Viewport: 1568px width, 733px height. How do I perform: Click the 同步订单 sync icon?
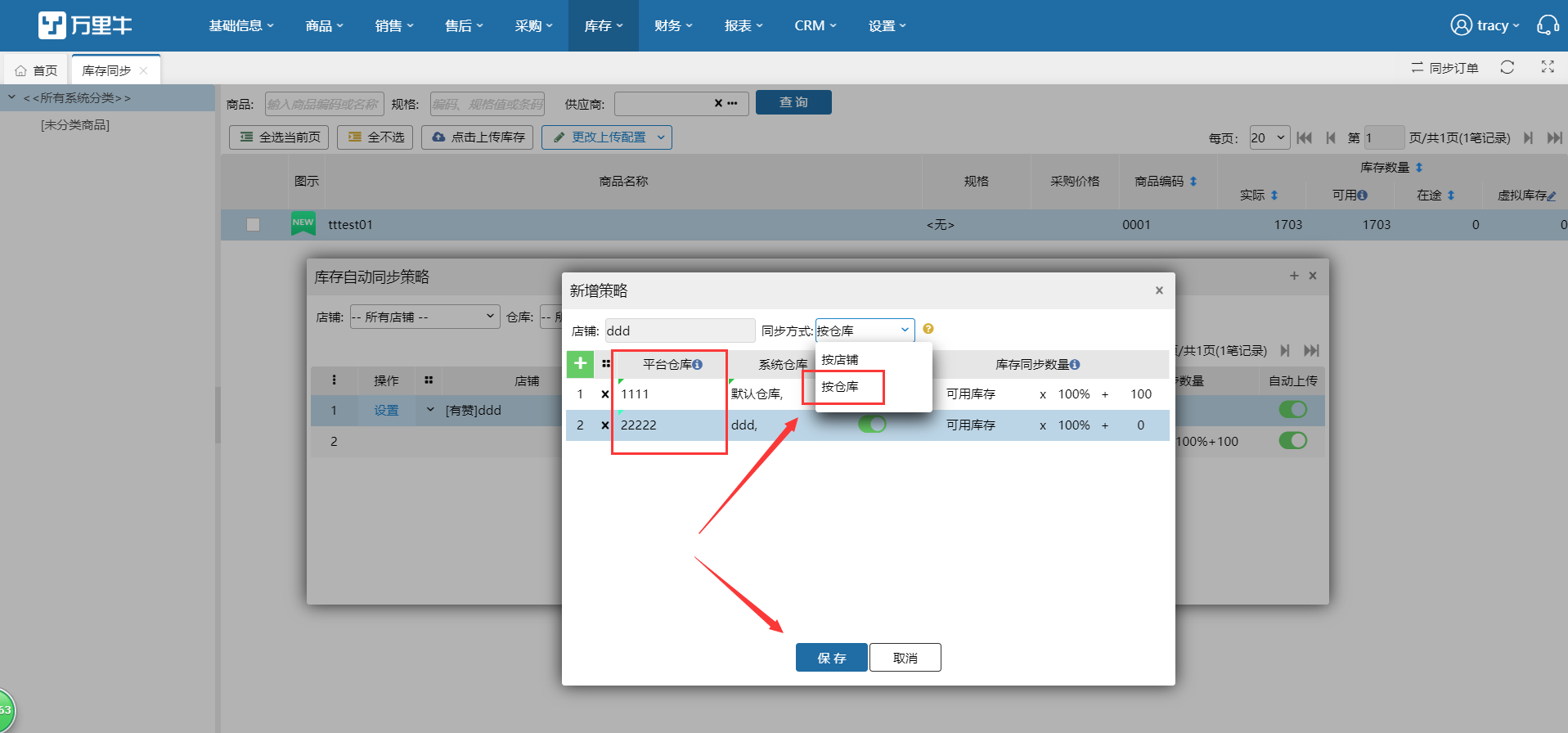(x=1417, y=68)
